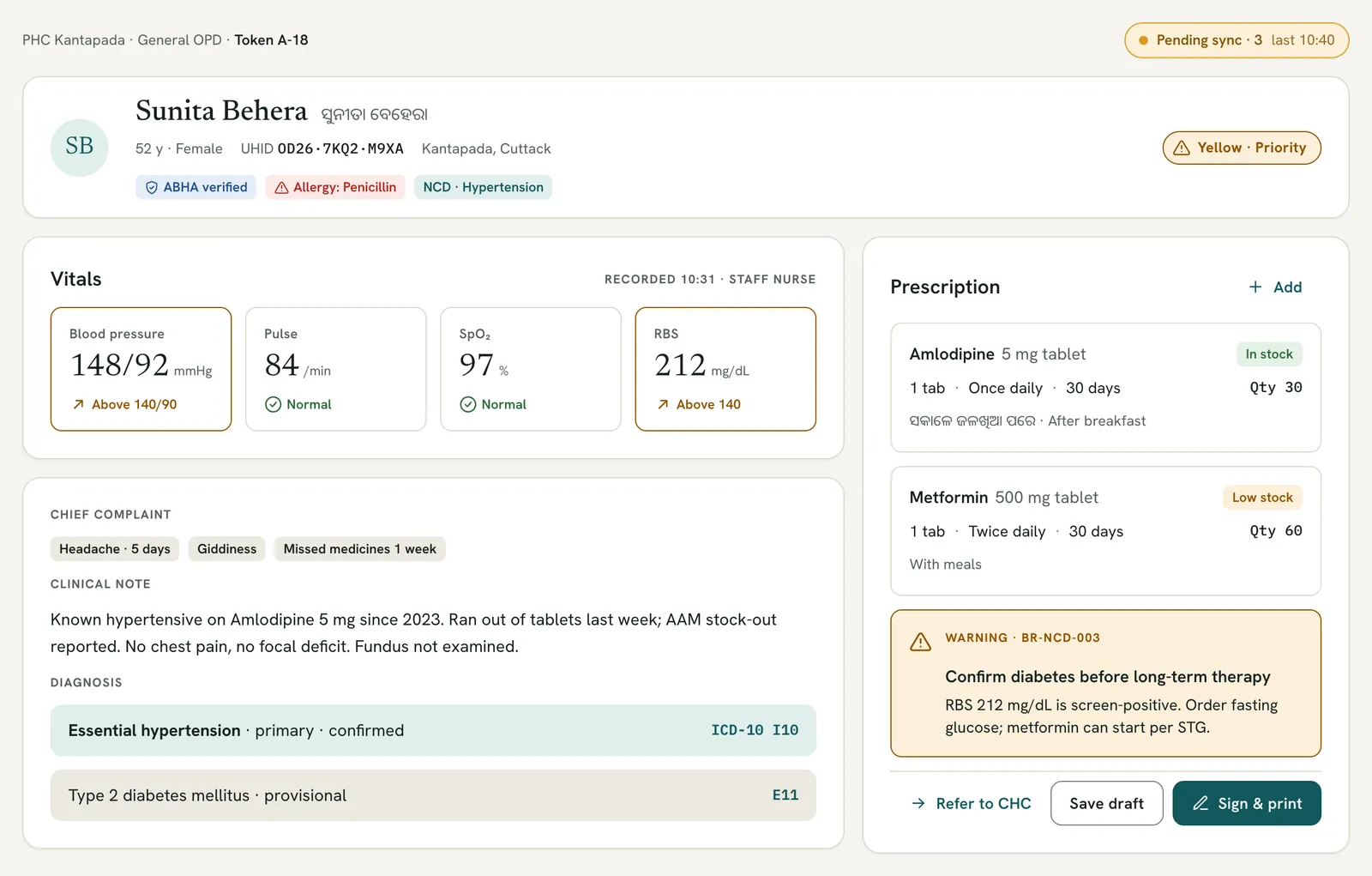Click the NCD · Hypertension tag
Screen dimensions: 1372x876
(x=483, y=187)
